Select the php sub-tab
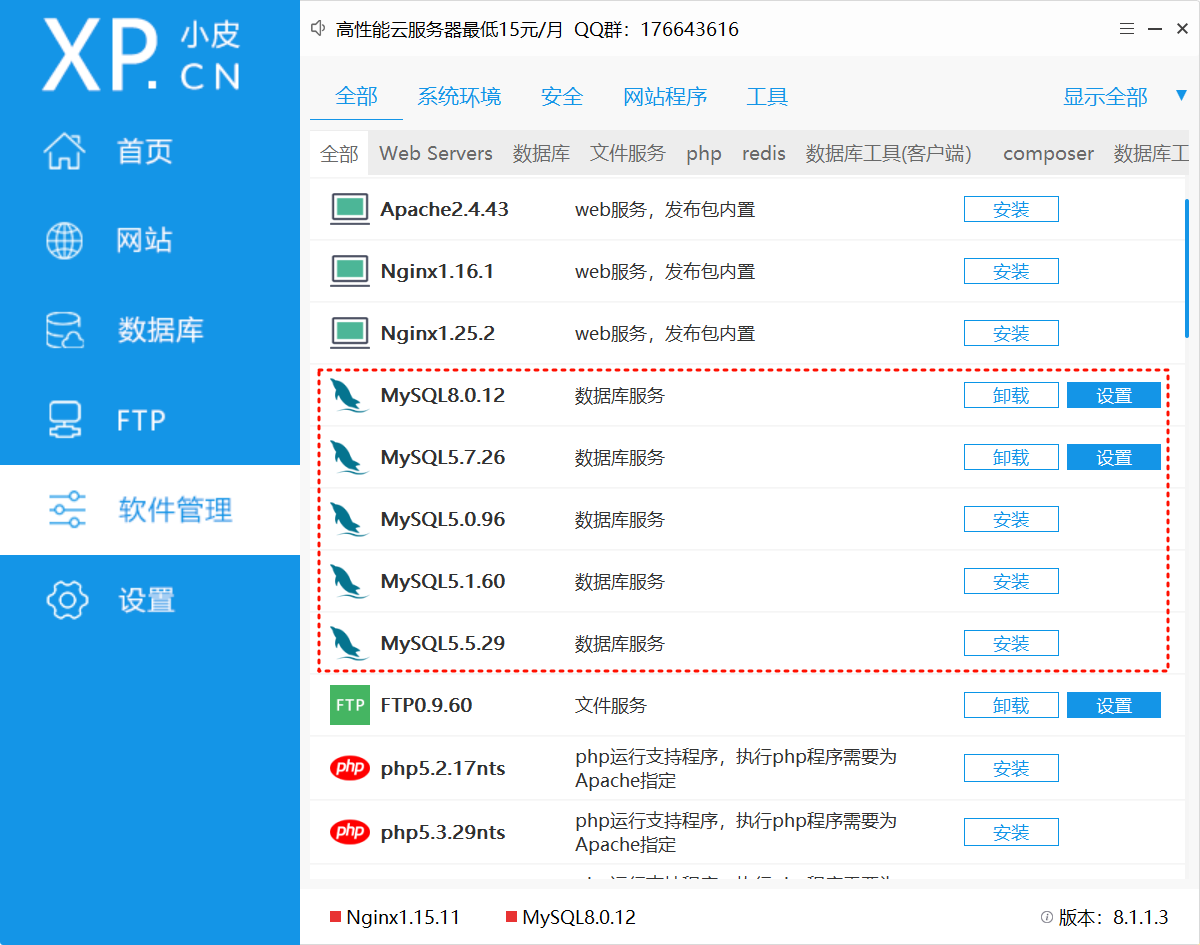 click(x=704, y=154)
